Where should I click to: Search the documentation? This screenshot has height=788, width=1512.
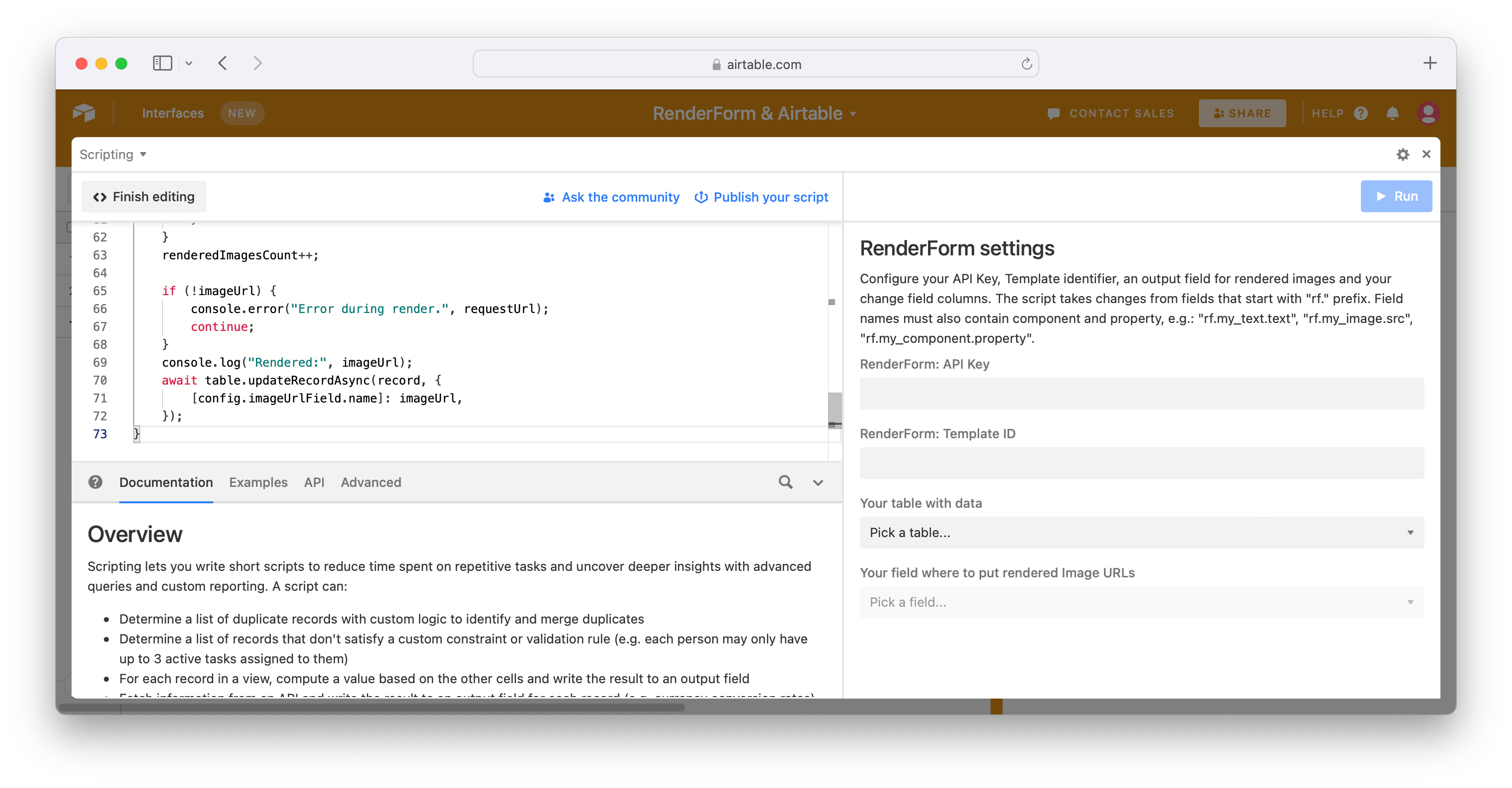click(x=785, y=482)
